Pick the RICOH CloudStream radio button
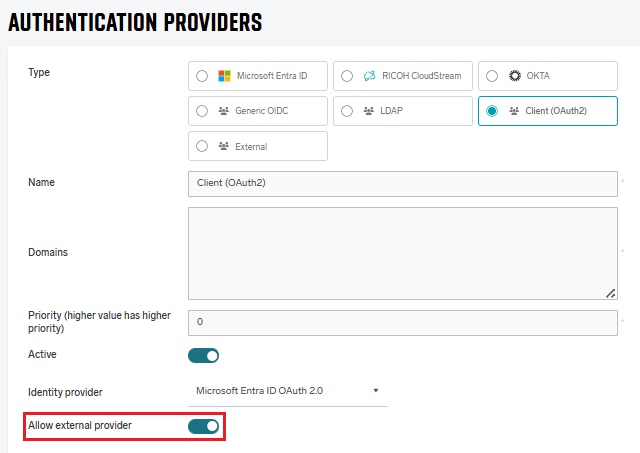The height and width of the screenshot is (453, 640). (x=347, y=76)
